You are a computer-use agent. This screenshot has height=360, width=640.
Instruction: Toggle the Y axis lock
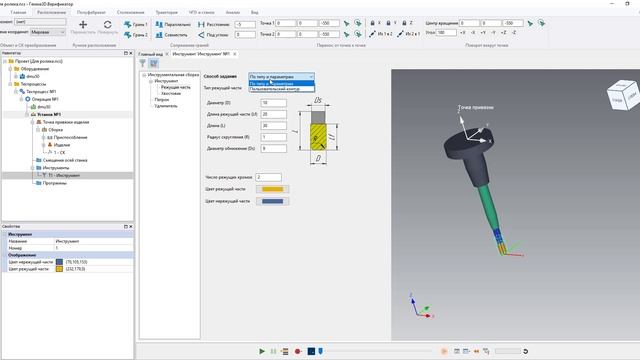pyautogui.click(x=388, y=23)
